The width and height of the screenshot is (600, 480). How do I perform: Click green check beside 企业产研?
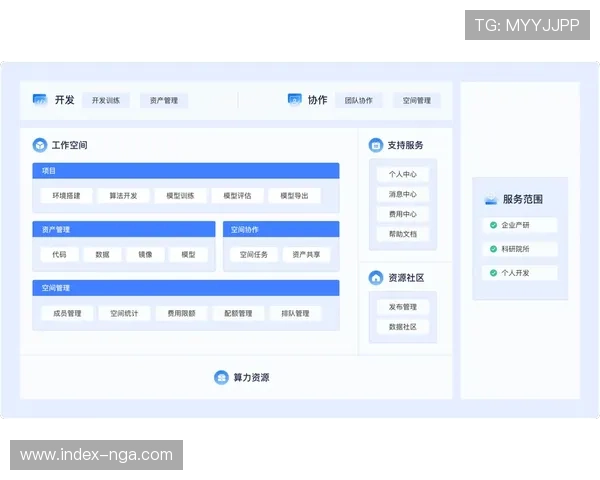coord(493,225)
